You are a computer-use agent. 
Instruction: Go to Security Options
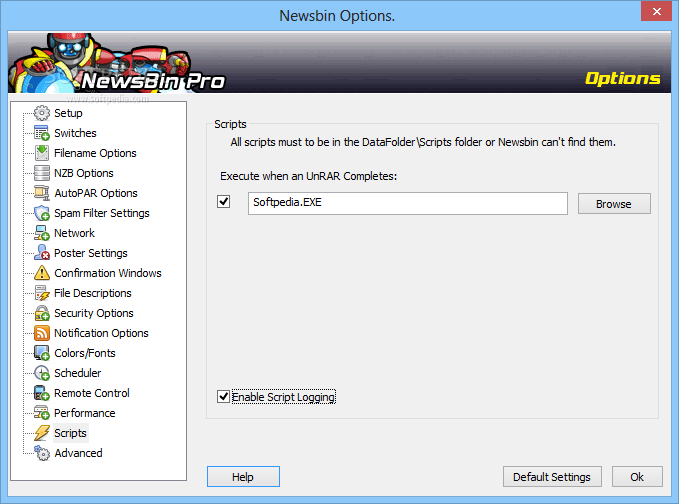(94, 313)
